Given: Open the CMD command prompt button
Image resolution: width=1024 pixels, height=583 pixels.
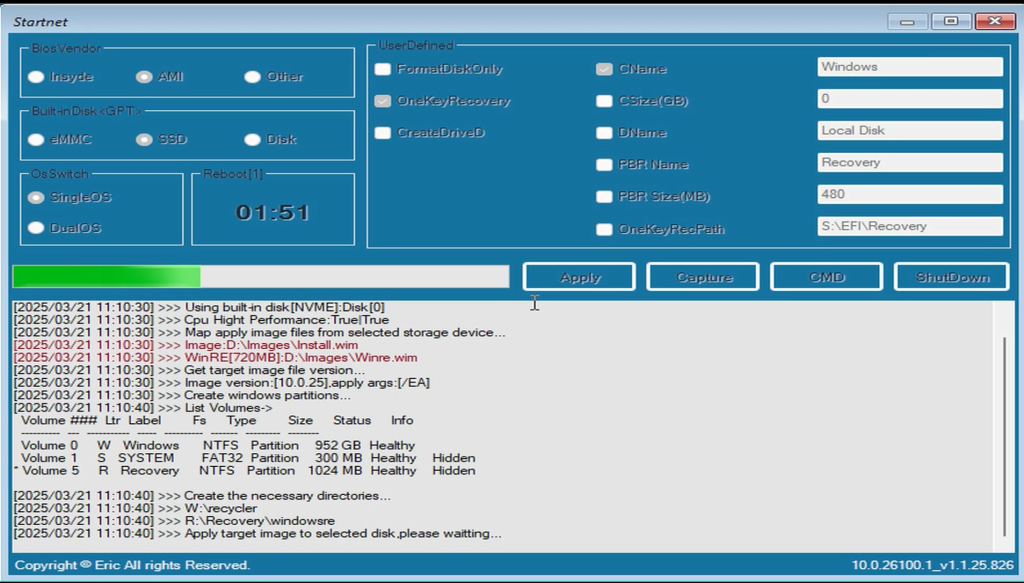Looking at the screenshot, I should (826, 277).
